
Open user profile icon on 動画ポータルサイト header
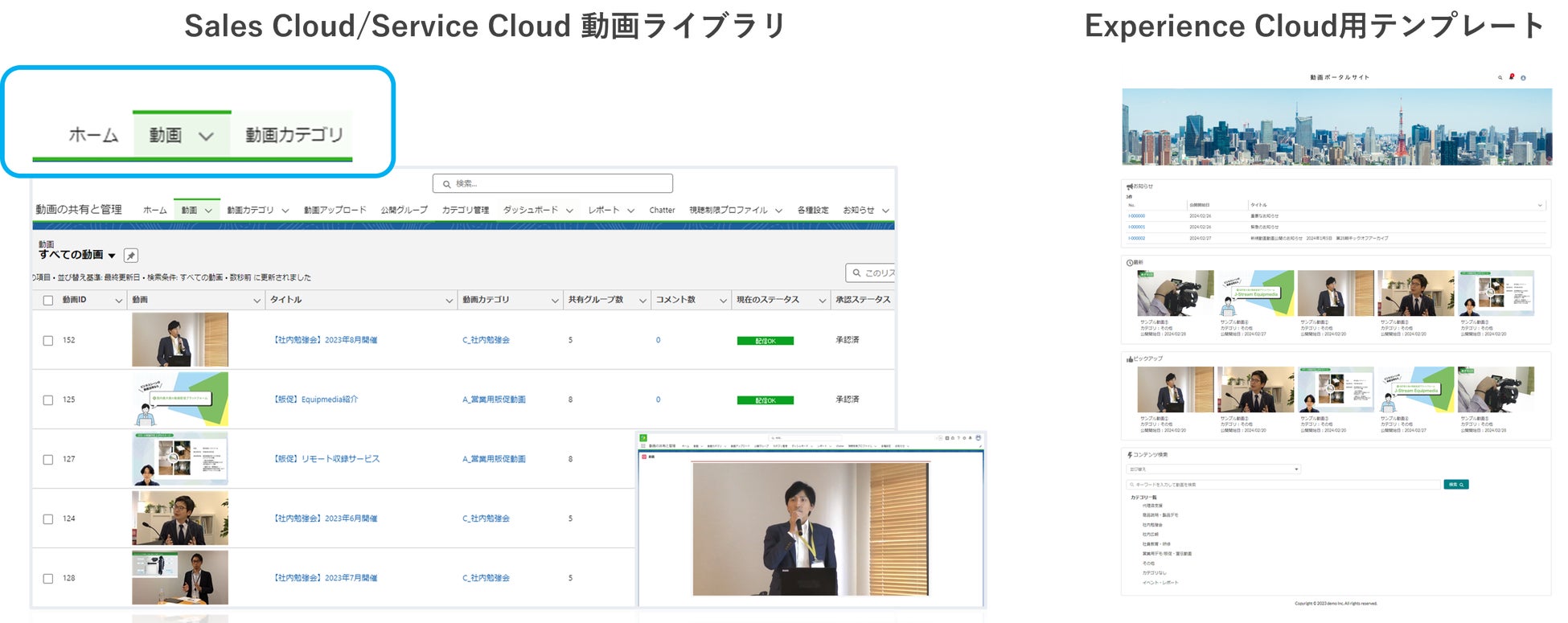1523,78
